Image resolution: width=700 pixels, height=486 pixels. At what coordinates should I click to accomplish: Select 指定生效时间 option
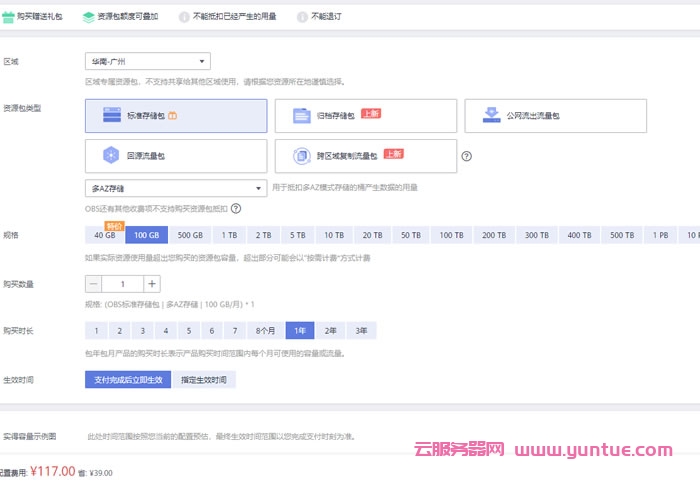pyautogui.click(x=204, y=380)
